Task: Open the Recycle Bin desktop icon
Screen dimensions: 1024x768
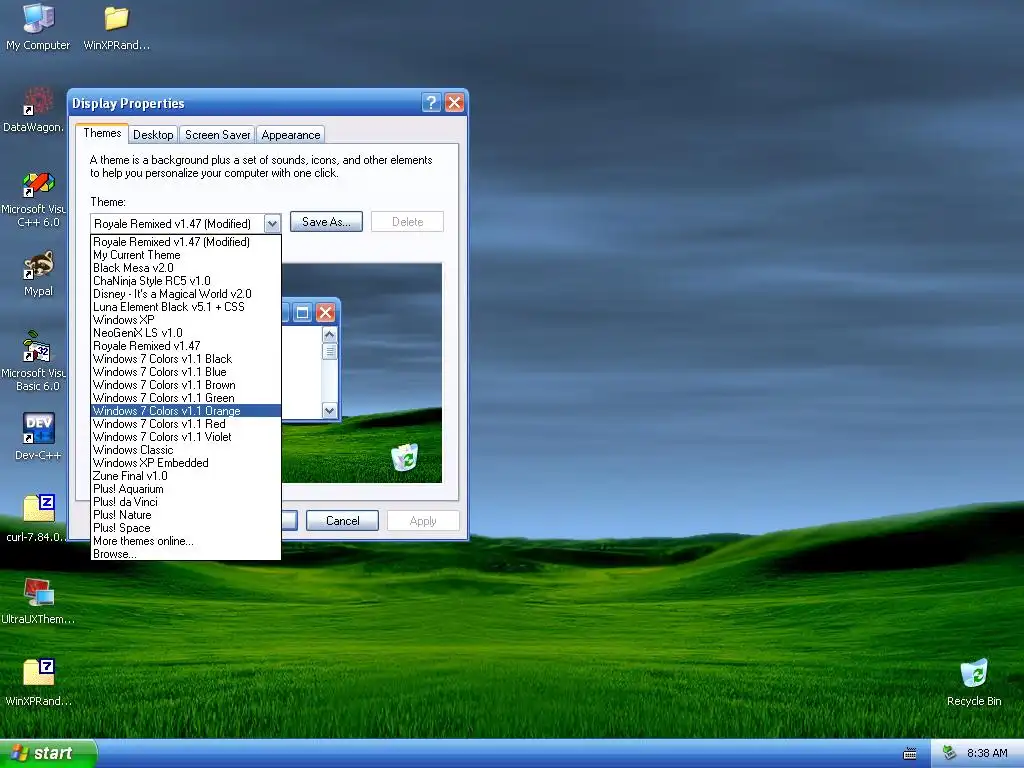Action: click(x=974, y=682)
